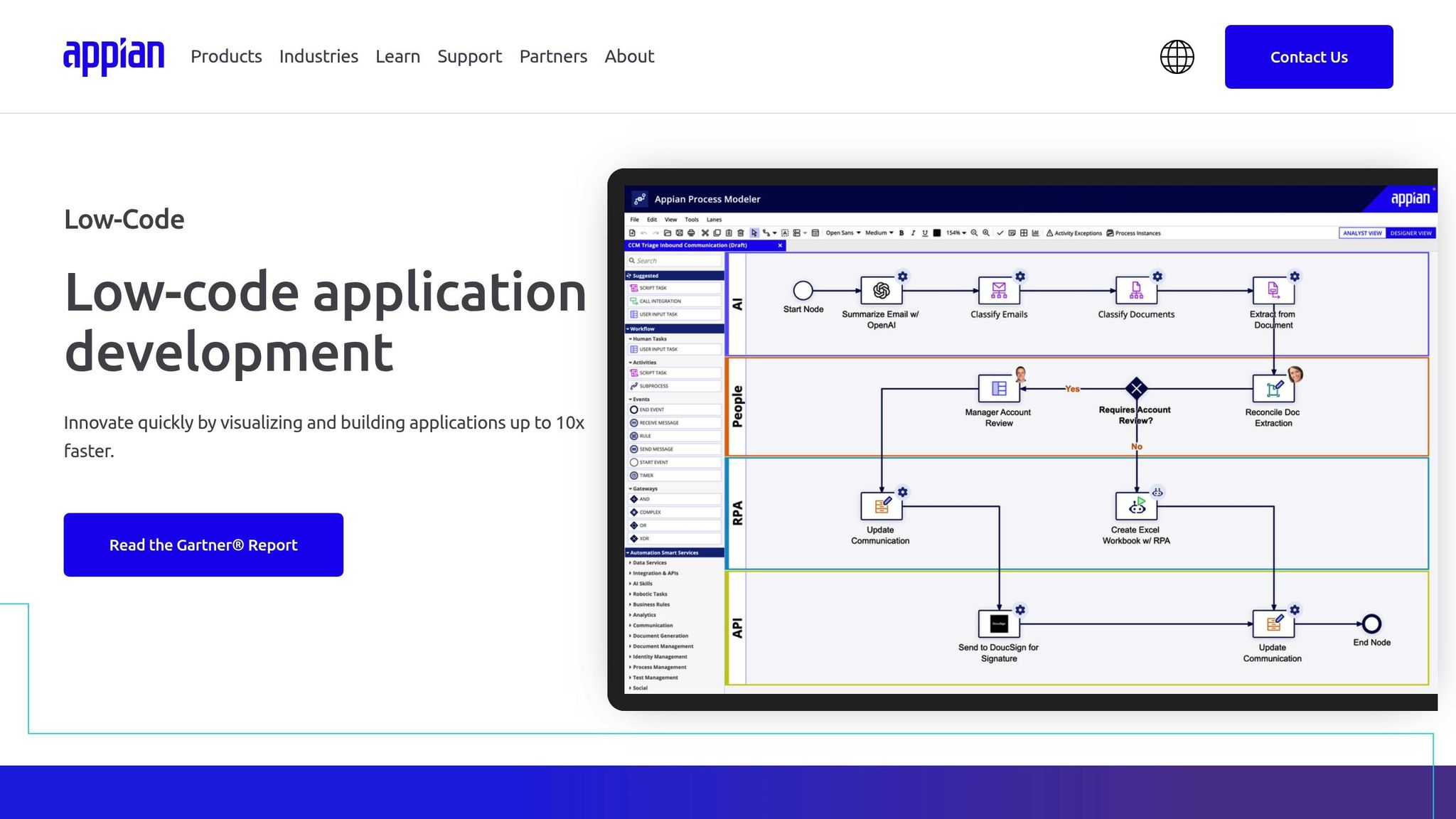Click the trash delete toolbar icon
Screen dimensions: 1456x819
[x=741, y=232]
